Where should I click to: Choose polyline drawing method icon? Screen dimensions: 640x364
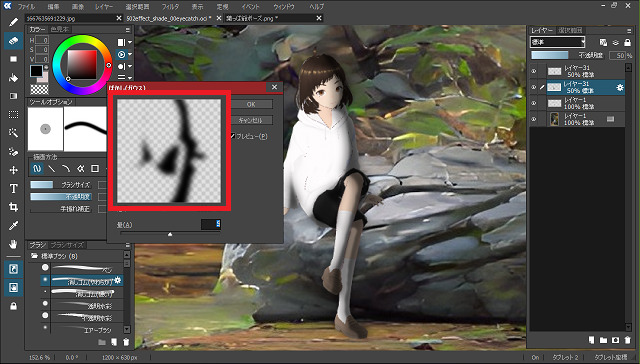tap(80, 168)
